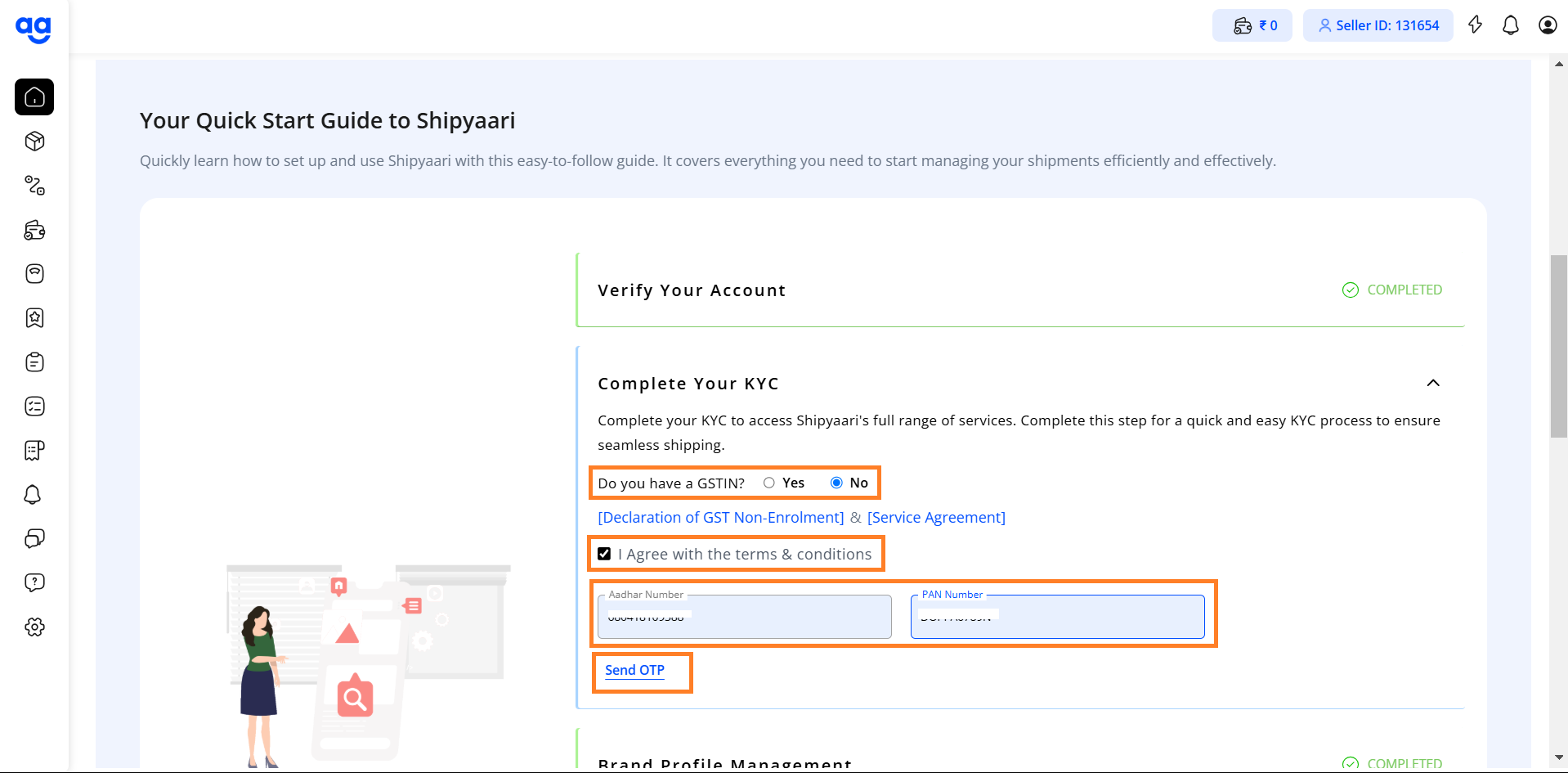Open the Home dashboard icon

(34, 97)
